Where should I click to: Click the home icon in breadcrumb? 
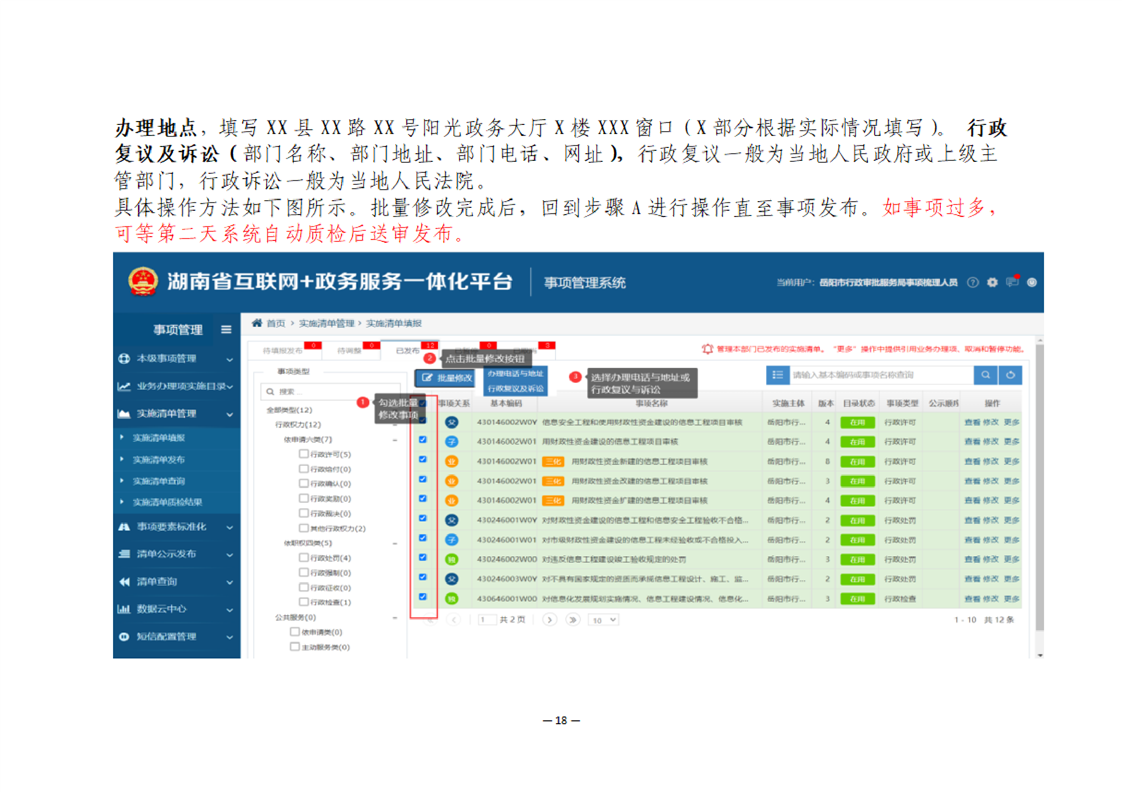(257, 324)
